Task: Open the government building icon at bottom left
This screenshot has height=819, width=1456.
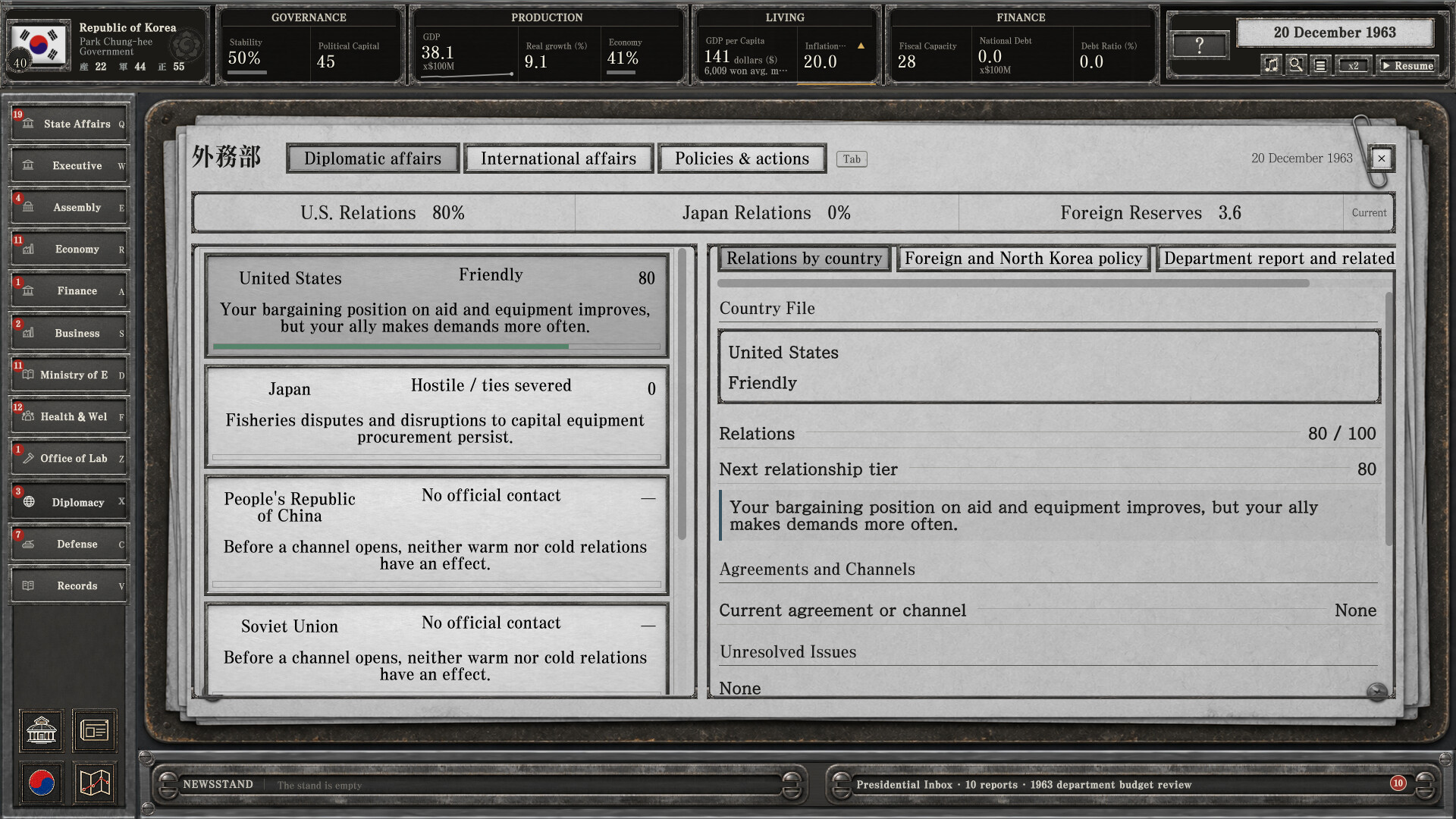Action: pyautogui.click(x=41, y=731)
